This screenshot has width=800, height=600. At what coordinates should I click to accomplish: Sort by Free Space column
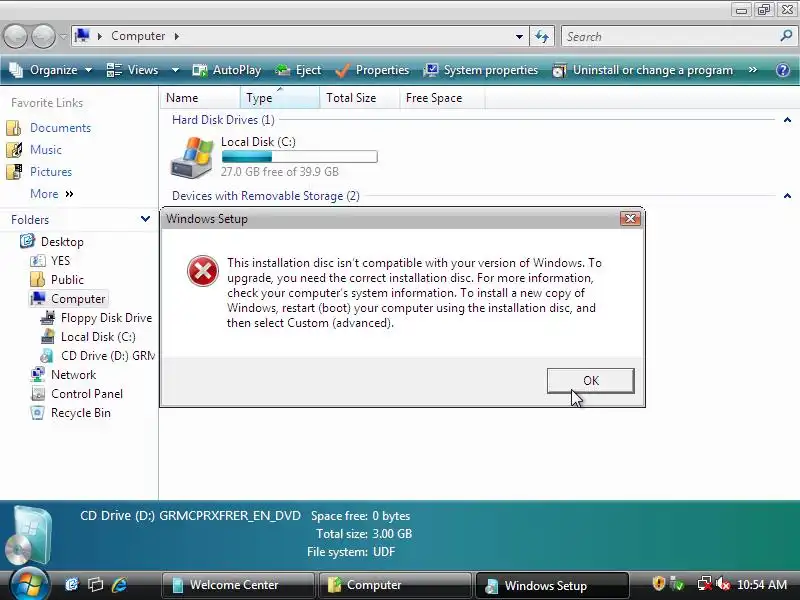(442, 97)
